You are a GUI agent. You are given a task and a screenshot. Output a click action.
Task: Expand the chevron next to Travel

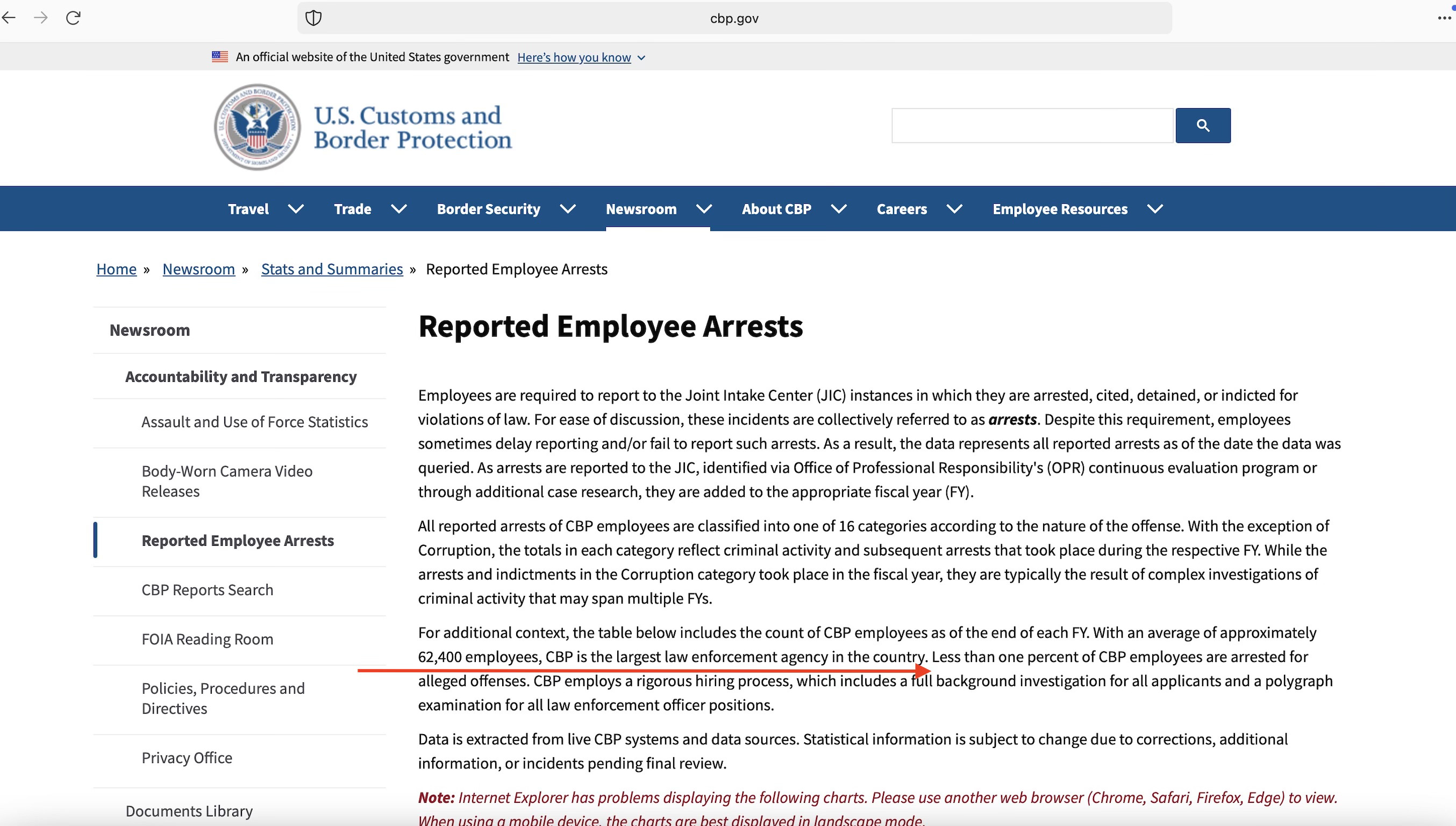point(296,209)
